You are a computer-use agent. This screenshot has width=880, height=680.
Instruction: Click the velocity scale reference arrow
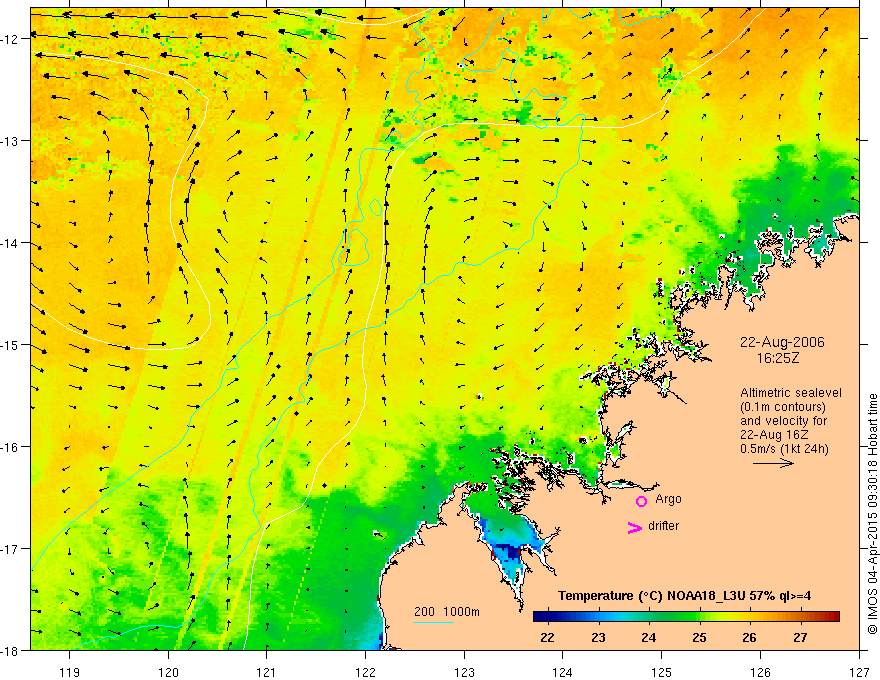pyautogui.click(x=773, y=463)
